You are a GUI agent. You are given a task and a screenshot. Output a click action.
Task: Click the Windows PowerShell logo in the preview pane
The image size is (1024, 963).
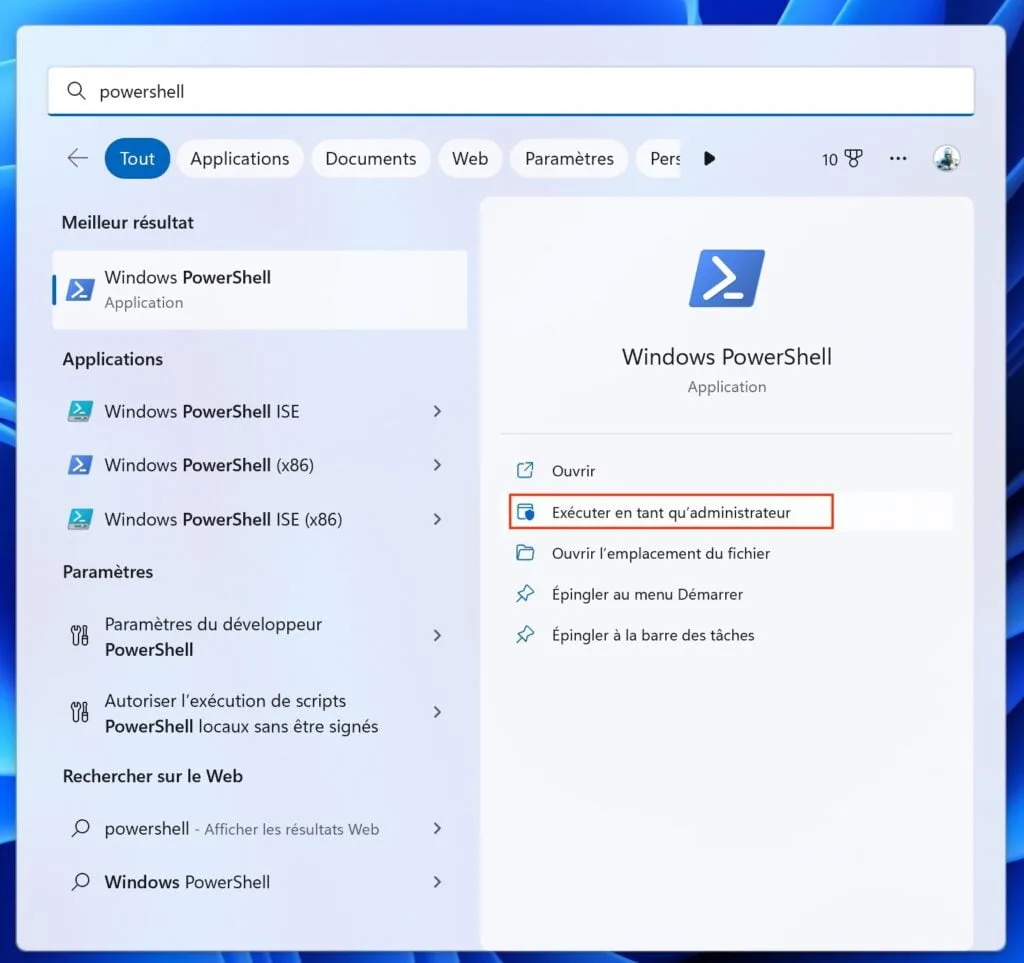click(x=726, y=279)
